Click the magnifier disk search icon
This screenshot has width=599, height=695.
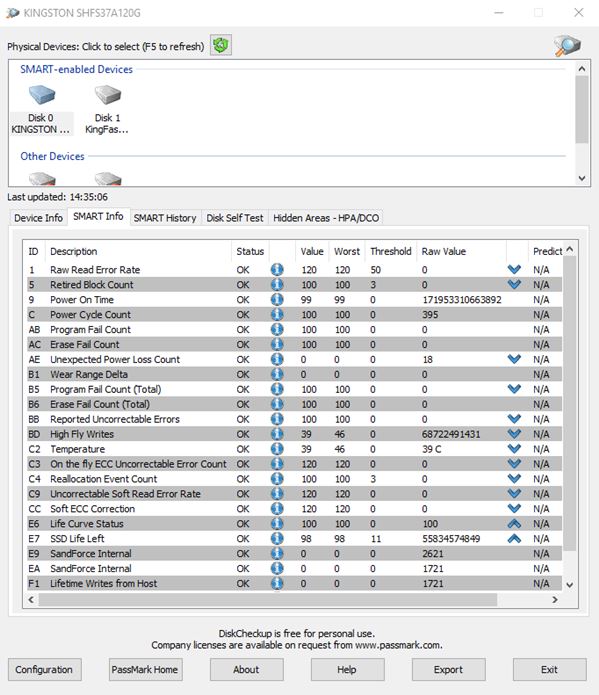click(x=567, y=46)
